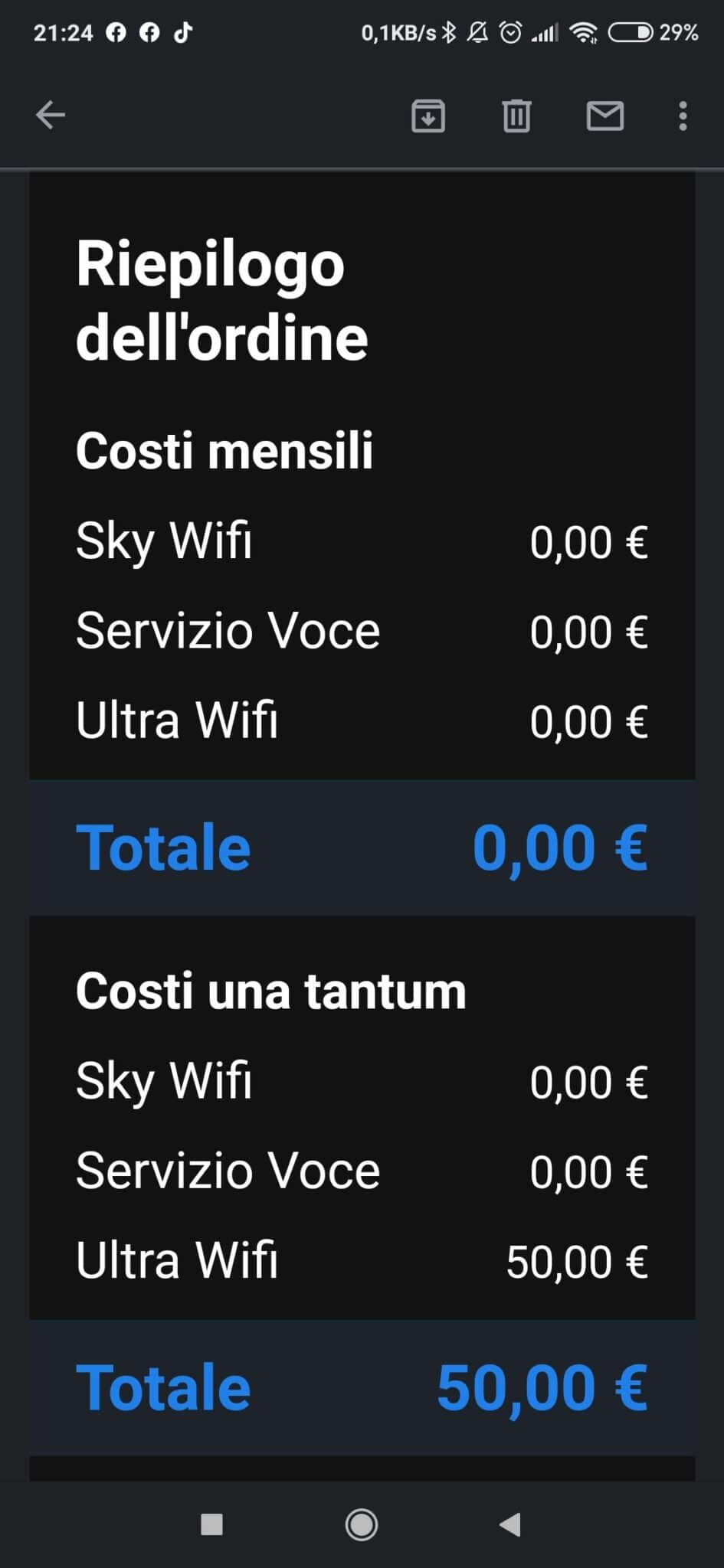Tap the 50,00 € one-time total amount
This screenshot has height=1568, width=724.
click(x=542, y=1387)
